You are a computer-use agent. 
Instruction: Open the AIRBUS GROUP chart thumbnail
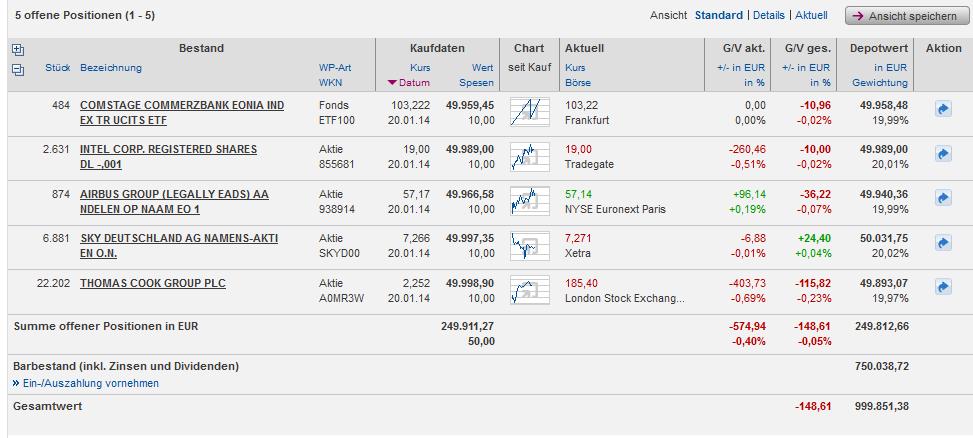tap(530, 201)
